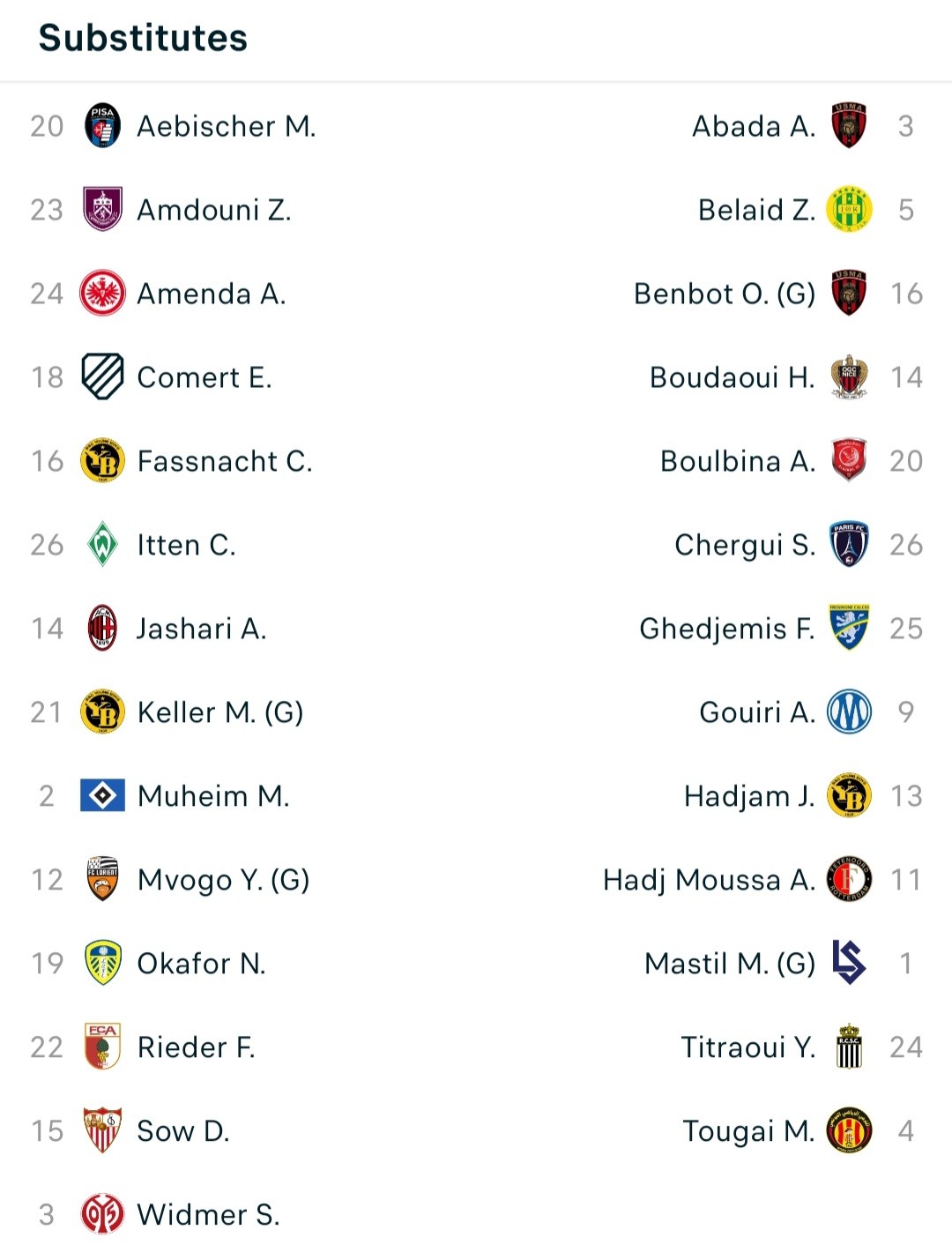Open player Belaid Z. profile
The height and width of the screenshot is (1252, 952).
tap(756, 210)
